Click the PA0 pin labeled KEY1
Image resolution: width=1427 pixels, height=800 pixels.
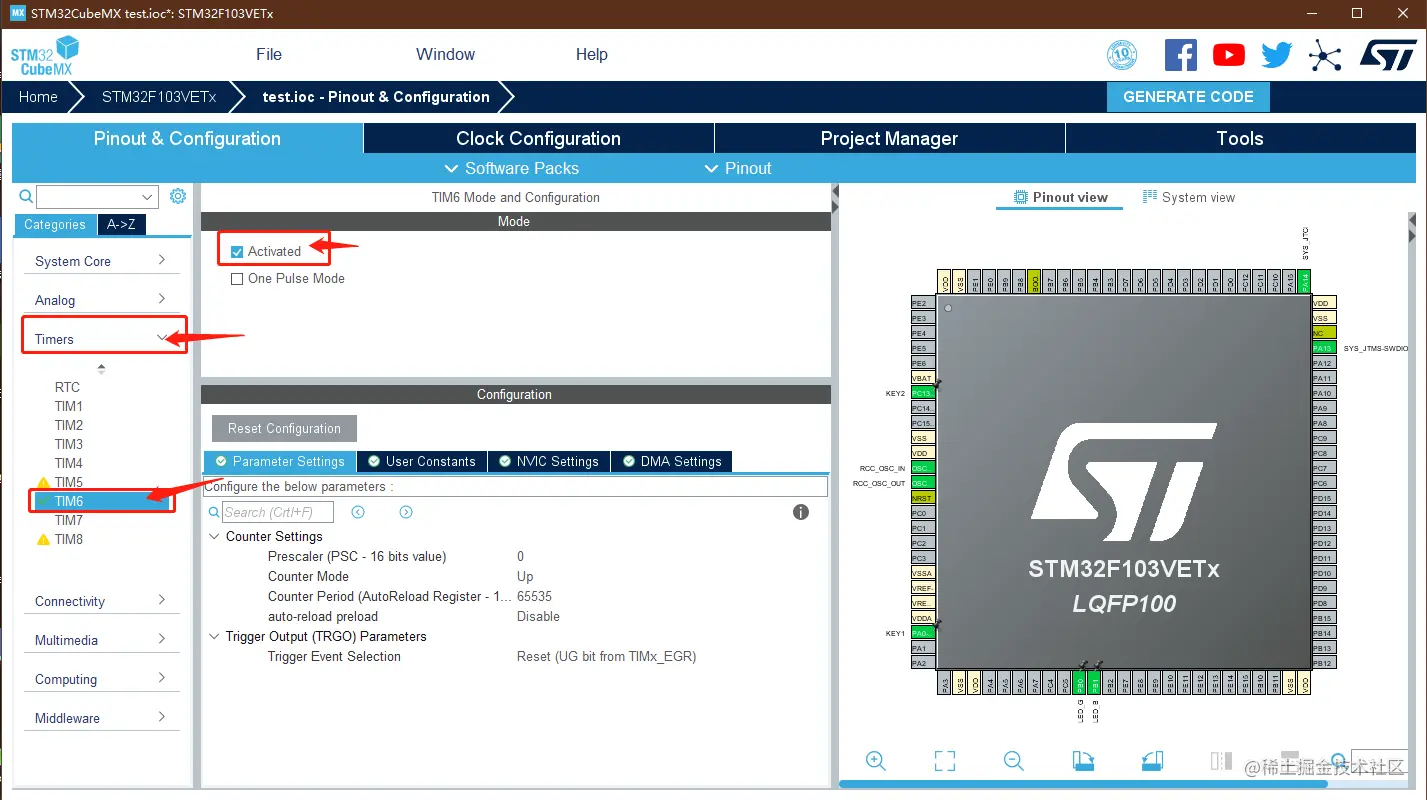point(922,633)
